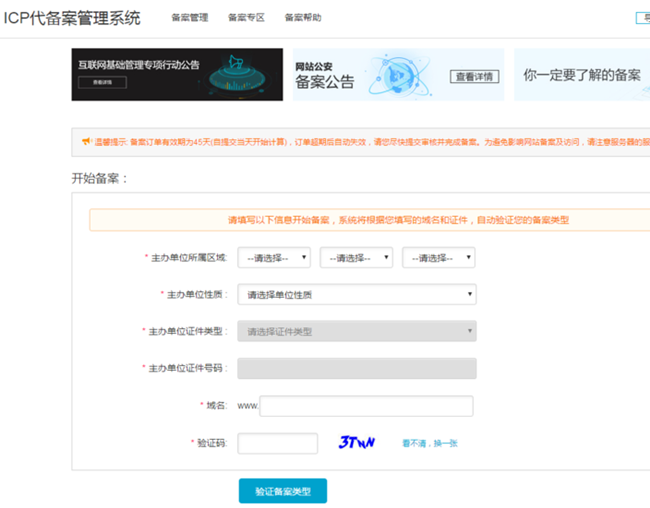Viewport: 650px width, 508px height.
Task: Open the 互联网基础管理专项行动公告 banner
Action: click(177, 75)
